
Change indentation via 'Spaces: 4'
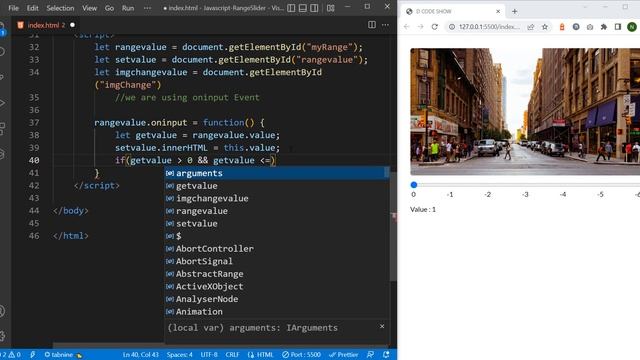pos(180,355)
